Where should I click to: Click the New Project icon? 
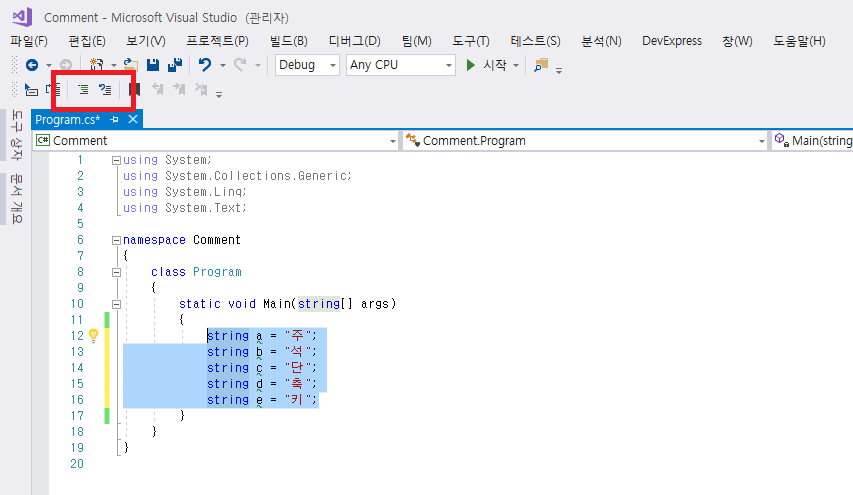tap(97, 65)
